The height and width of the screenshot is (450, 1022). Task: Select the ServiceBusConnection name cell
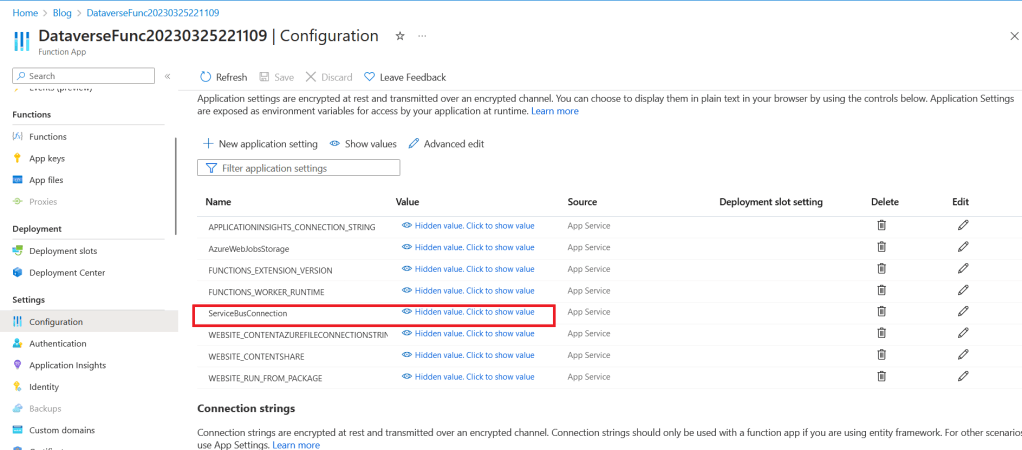[248, 313]
